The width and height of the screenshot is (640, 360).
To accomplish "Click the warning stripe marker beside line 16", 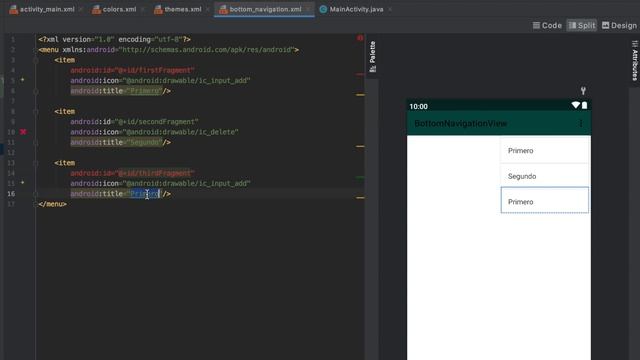I will [360, 198].
